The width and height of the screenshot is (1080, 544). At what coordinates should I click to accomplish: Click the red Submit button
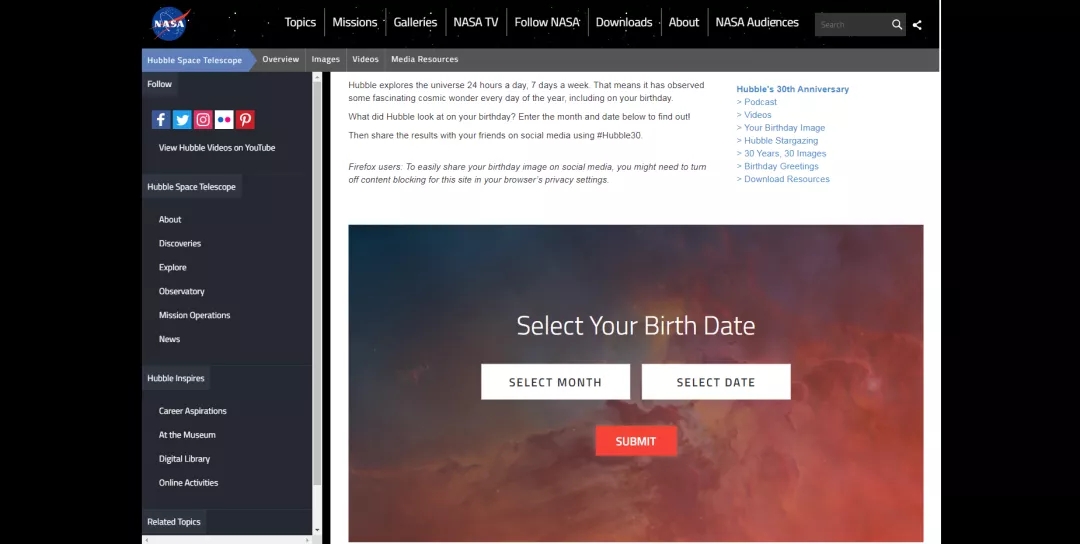(636, 441)
